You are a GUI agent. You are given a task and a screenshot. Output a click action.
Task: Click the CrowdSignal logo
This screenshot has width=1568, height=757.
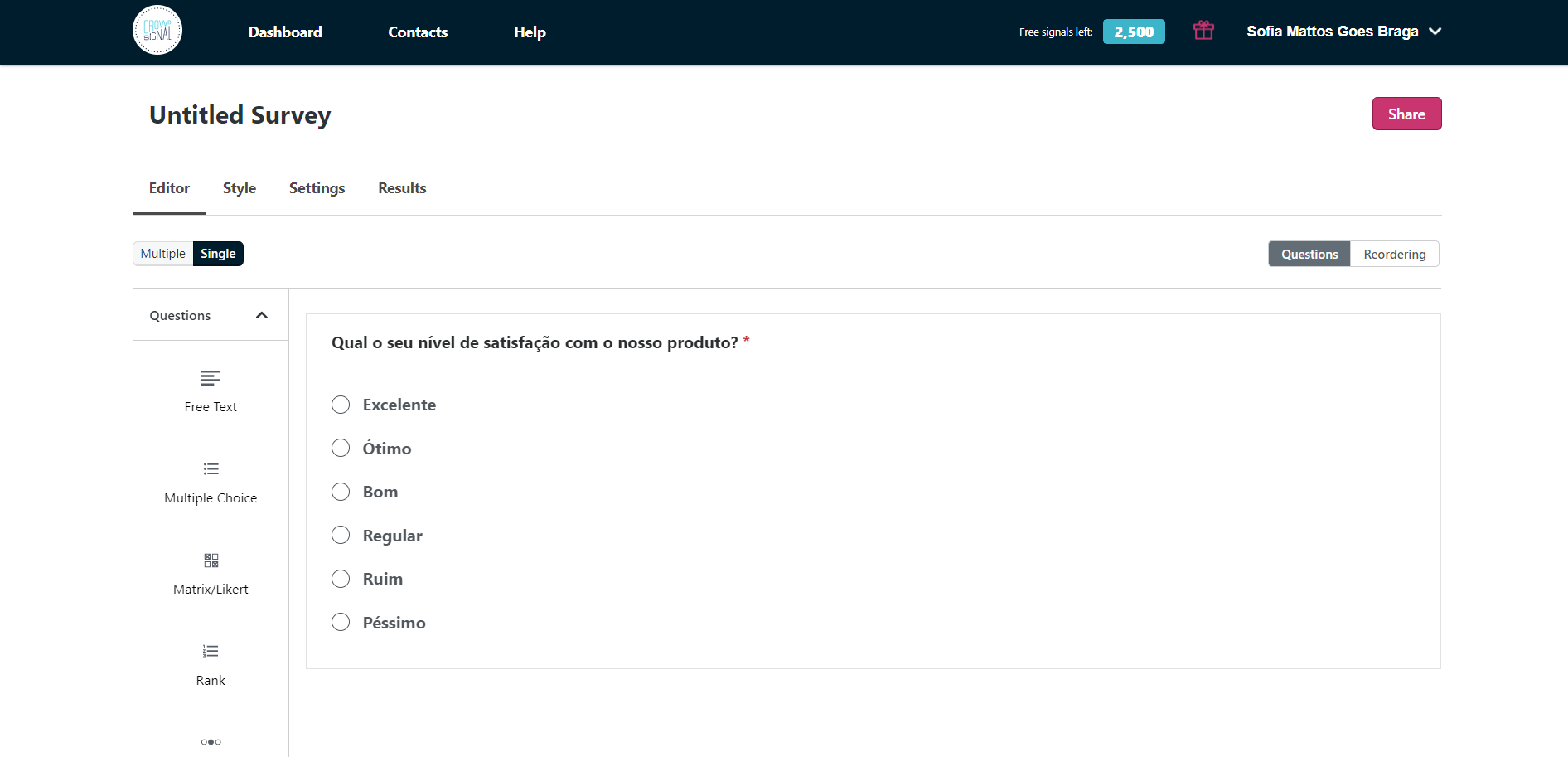click(x=157, y=31)
